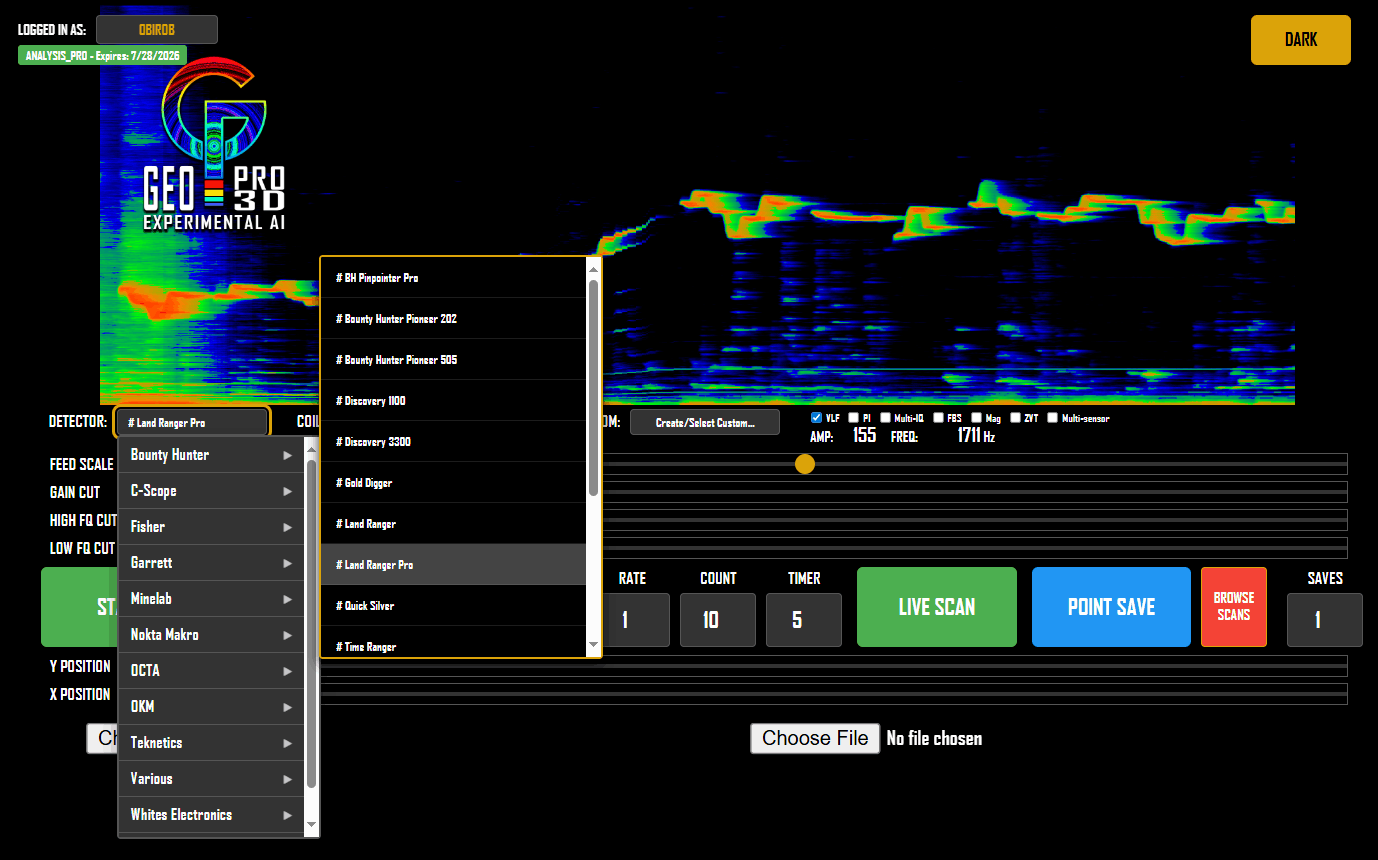1378x860 pixels.
Task: Open the Minelab submenu
Action: pos(211,599)
